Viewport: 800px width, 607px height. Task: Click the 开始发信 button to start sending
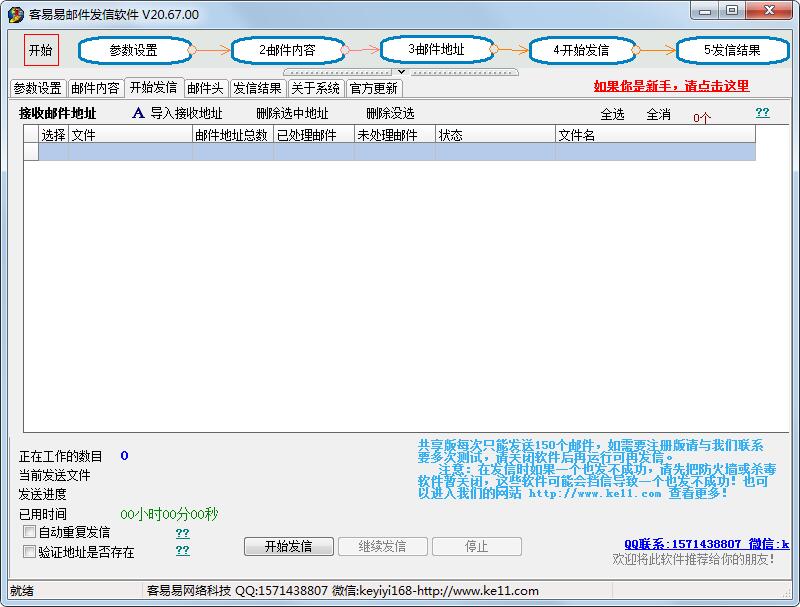(x=287, y=547)
